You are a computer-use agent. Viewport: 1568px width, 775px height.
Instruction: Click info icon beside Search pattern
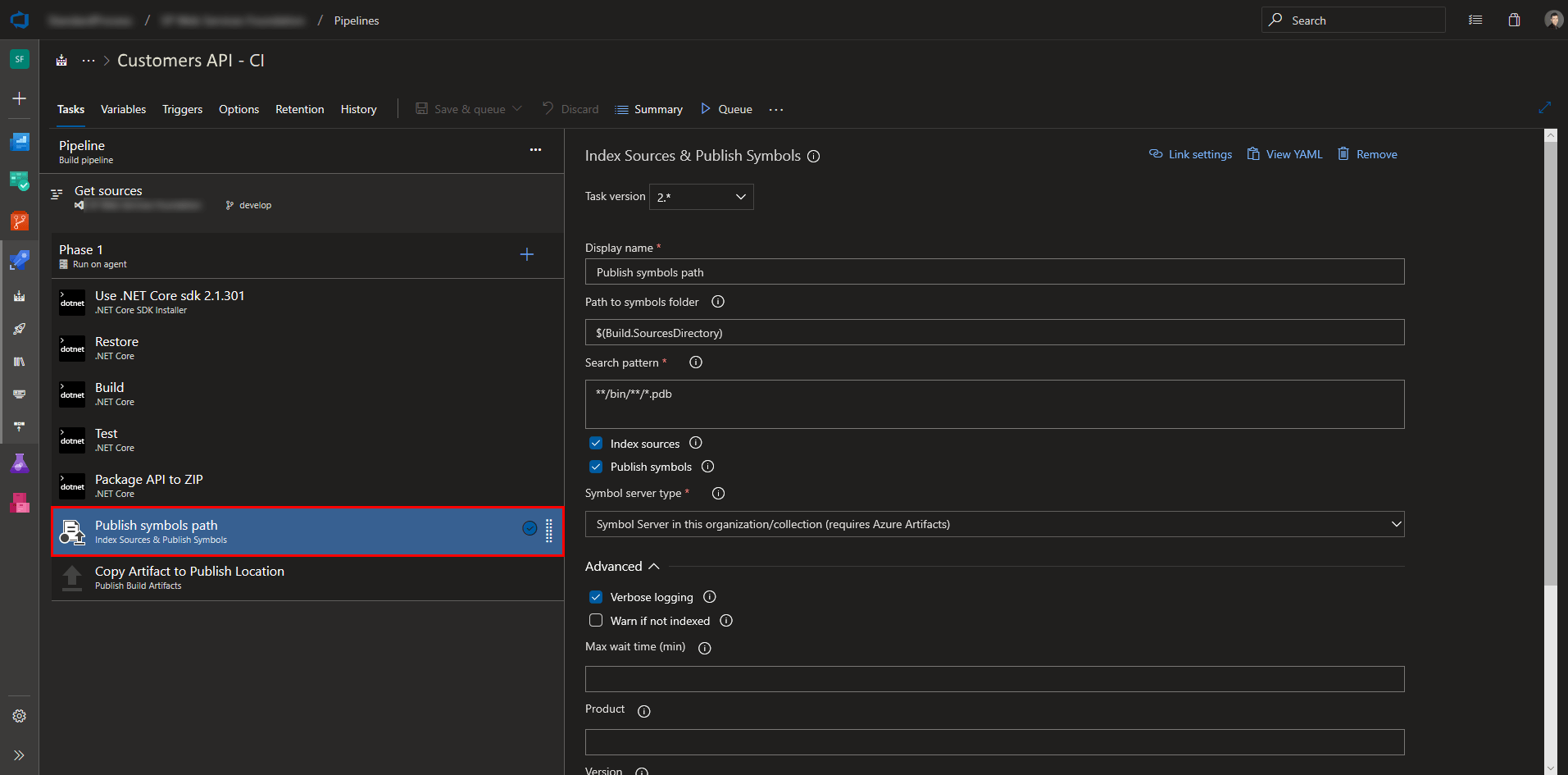(696, 362)
